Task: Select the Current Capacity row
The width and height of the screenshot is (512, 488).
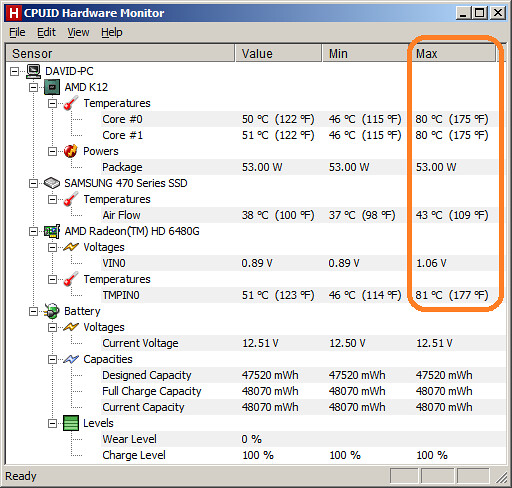Action: [x=303, y=407]
